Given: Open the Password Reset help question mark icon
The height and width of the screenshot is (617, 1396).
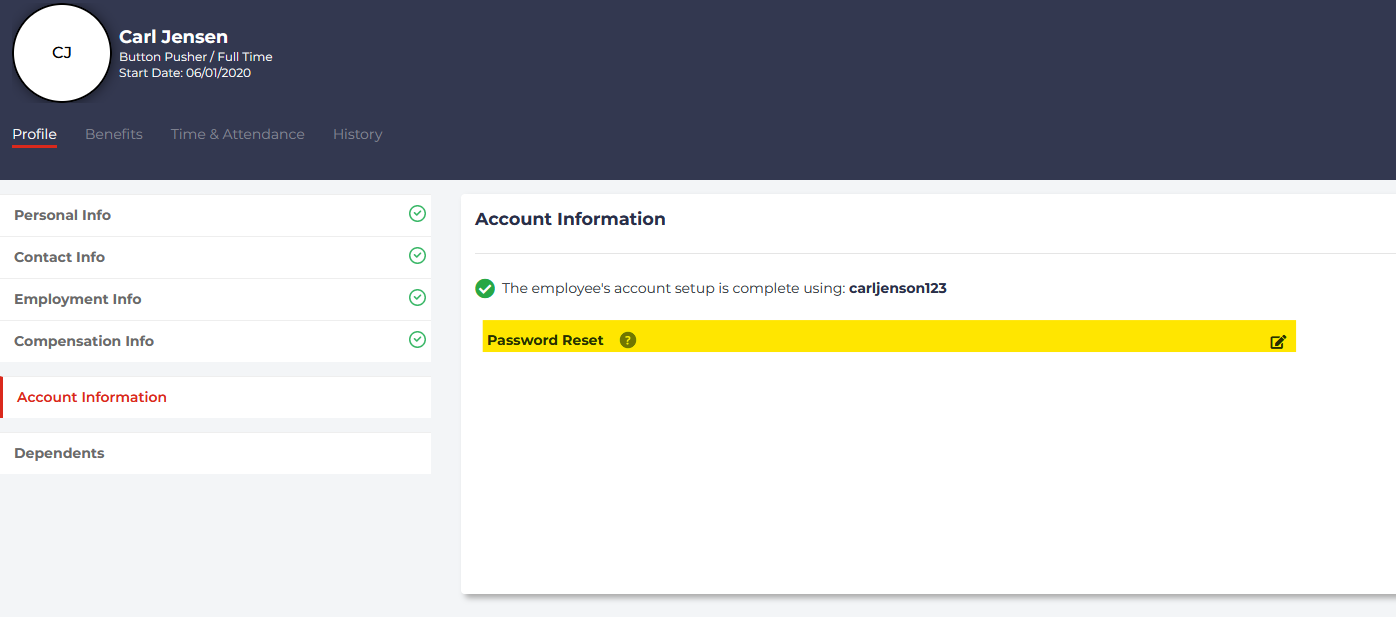Looking at the screenshot, I should click(x=627, y=340).
